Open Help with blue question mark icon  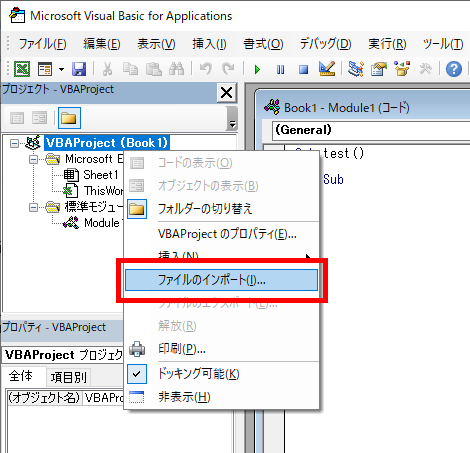[454, 69]
